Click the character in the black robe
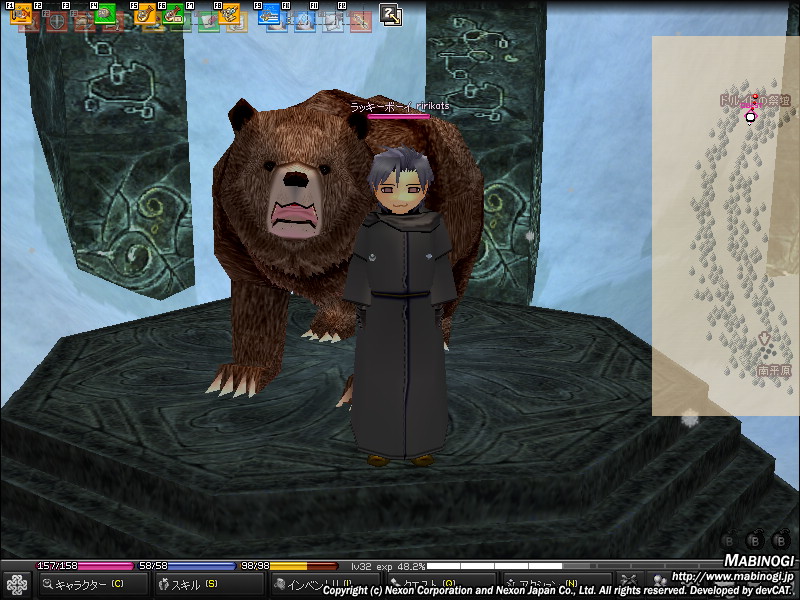 399,306
